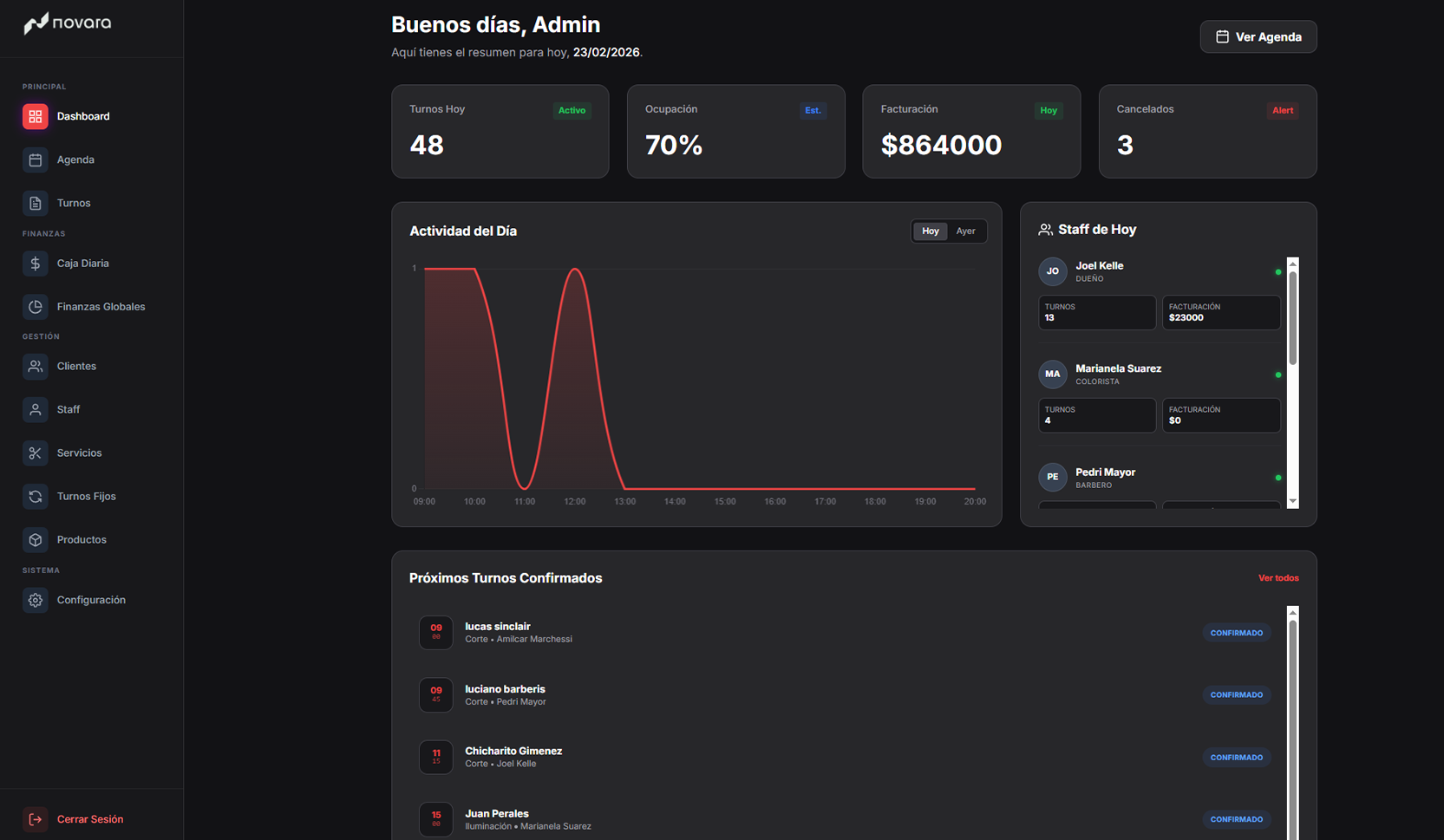Click scroll-up arrow in Próximos Turnos list
Viewport: 1444px width, 840px height.
tap(1292, 613)
